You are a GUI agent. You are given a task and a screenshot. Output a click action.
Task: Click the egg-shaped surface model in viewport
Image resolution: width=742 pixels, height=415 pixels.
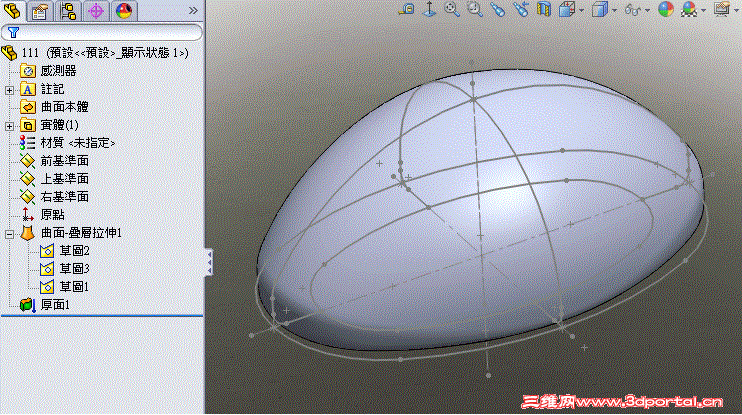pos(480,208)
